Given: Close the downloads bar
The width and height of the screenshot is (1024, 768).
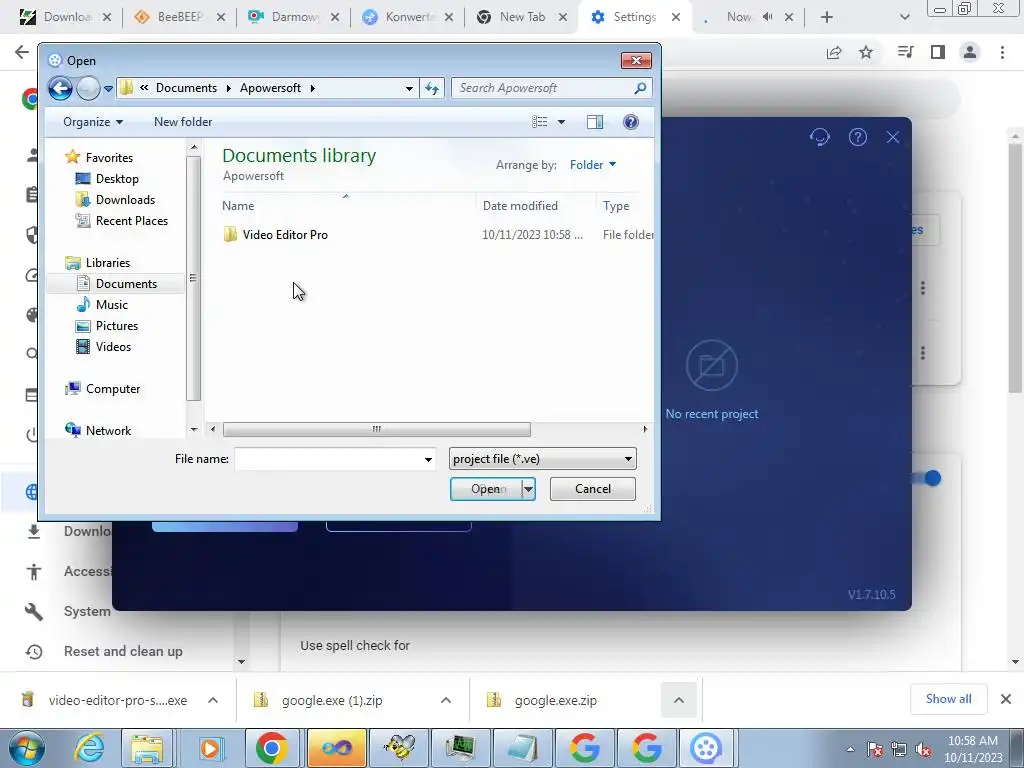Looking at the screenshot, I should 1006,699.
